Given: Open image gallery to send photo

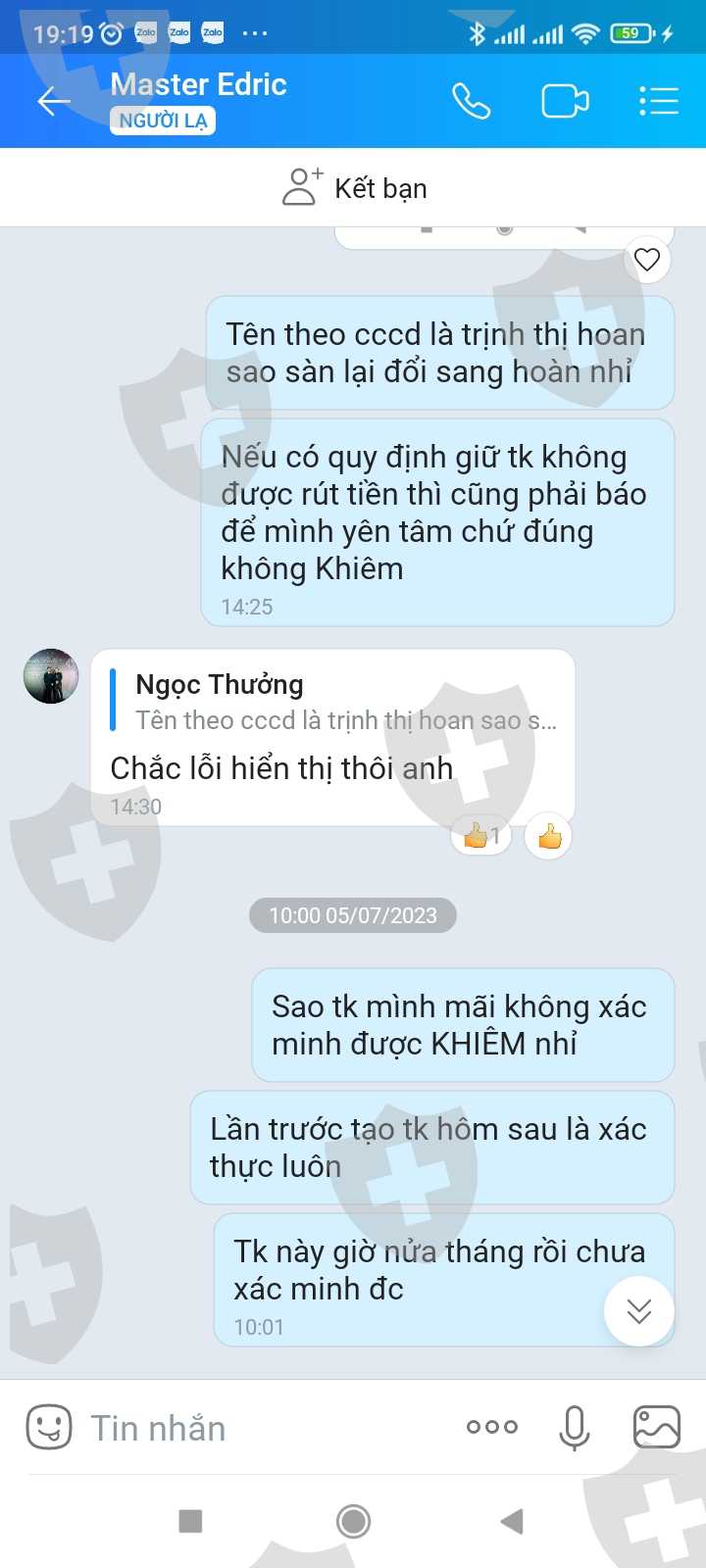Looking at the screenshot, I should click(657, 1427).
